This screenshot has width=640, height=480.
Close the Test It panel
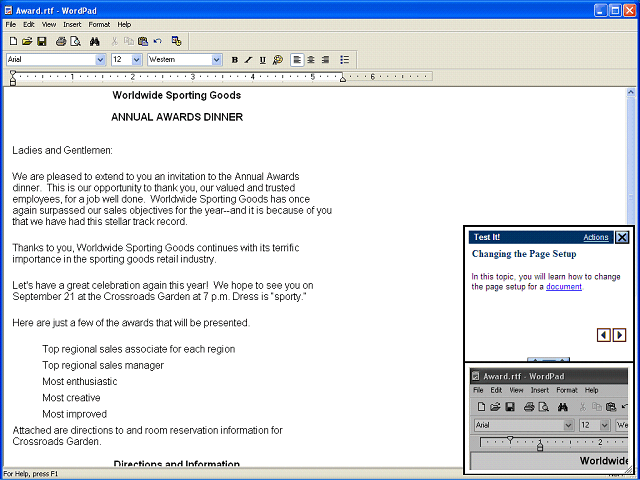[622, 237]
